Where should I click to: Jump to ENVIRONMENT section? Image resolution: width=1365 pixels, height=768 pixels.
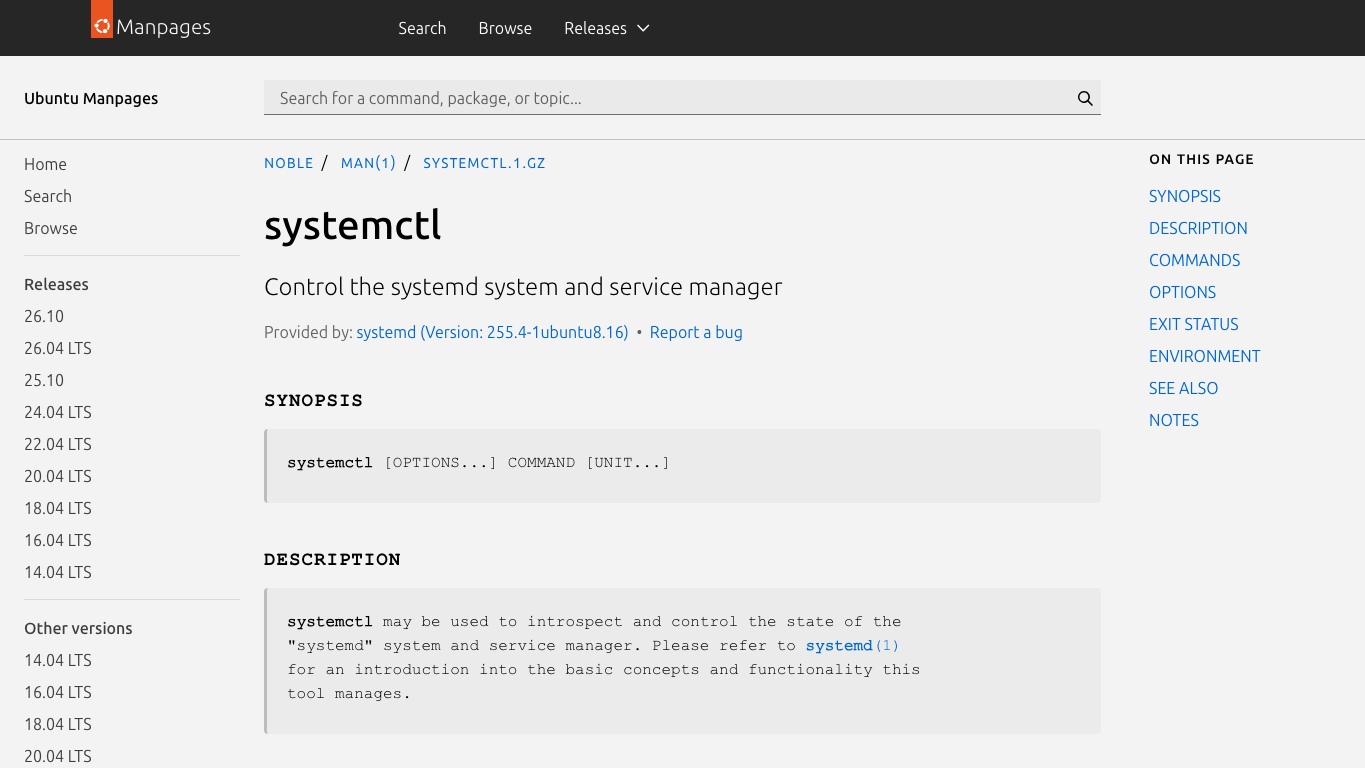pos(1205,356)
